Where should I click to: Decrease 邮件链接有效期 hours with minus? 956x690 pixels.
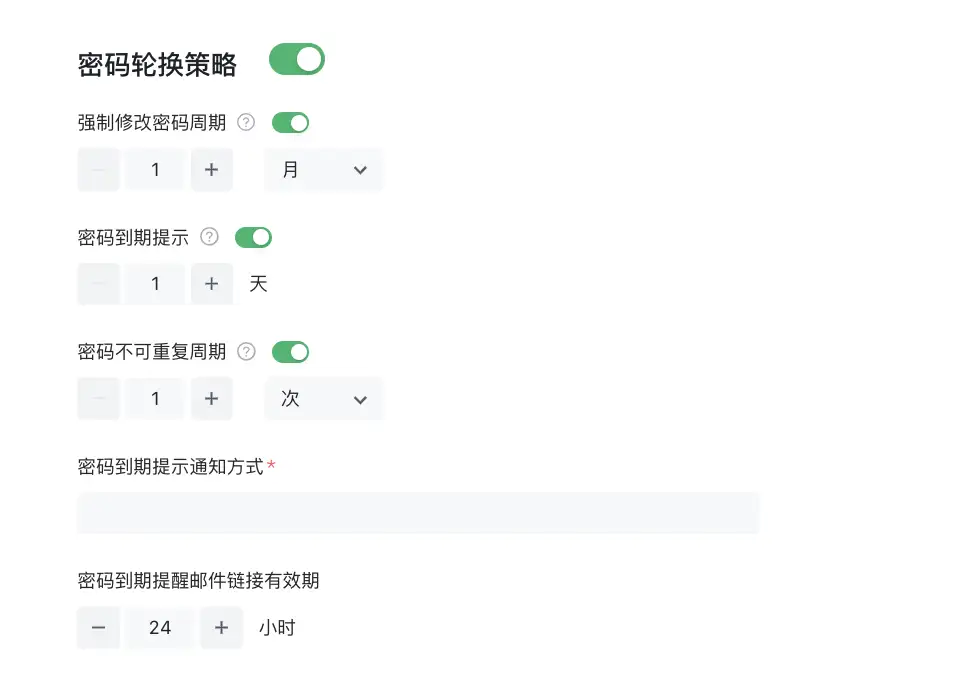click(98, 627)
